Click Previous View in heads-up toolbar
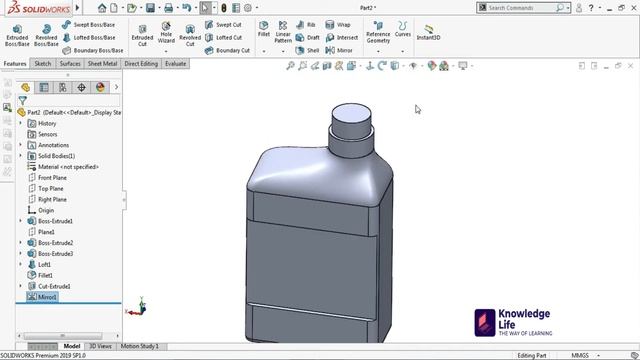640x360 pixels. 315,66
